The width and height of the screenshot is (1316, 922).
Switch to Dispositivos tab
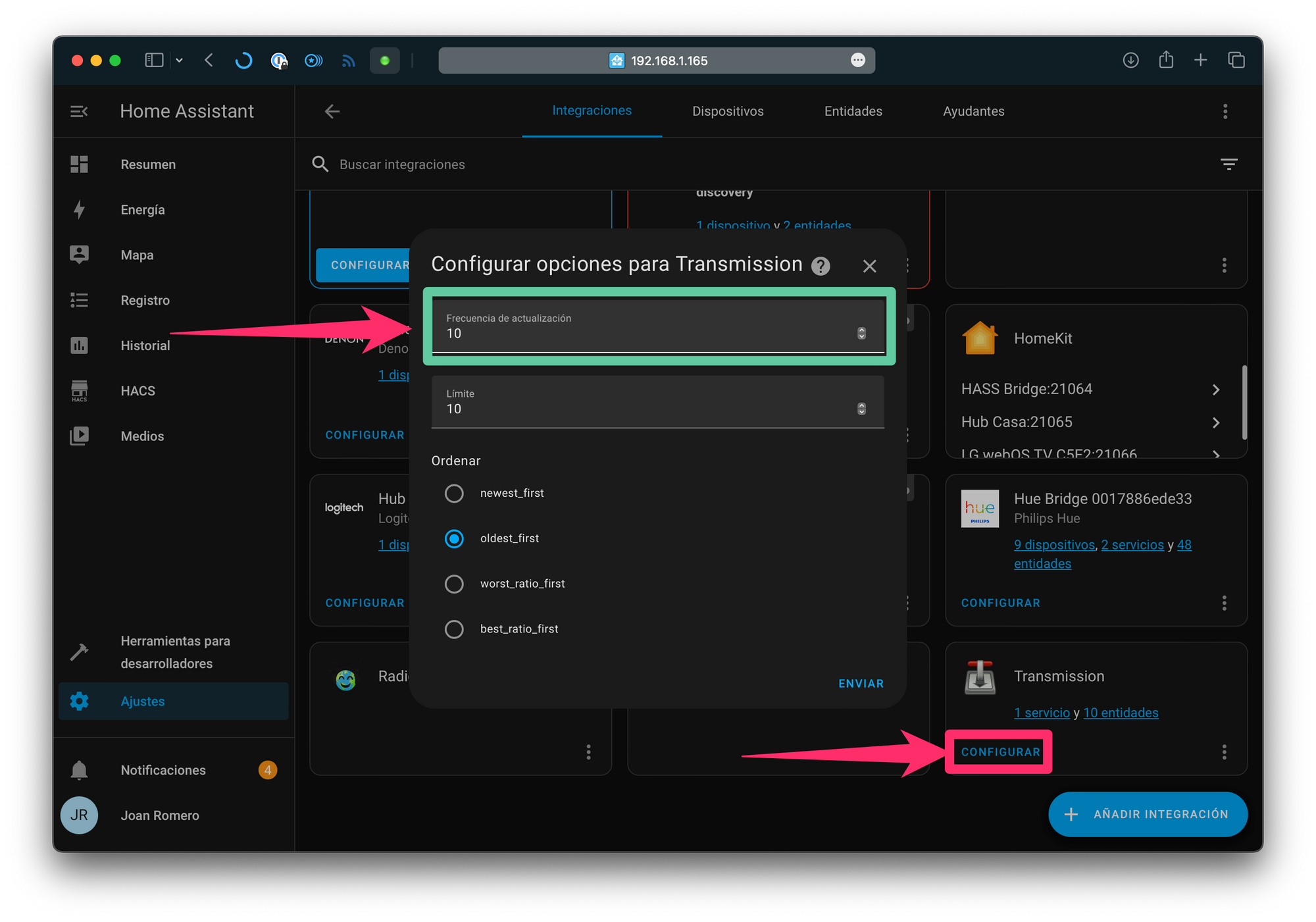[x=728, y=111]
